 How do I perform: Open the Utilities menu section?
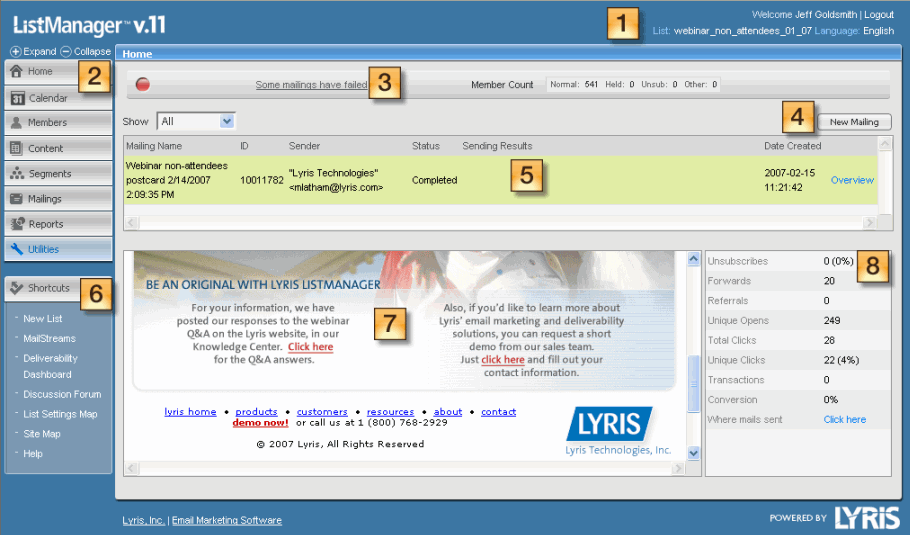coord(58,249)
